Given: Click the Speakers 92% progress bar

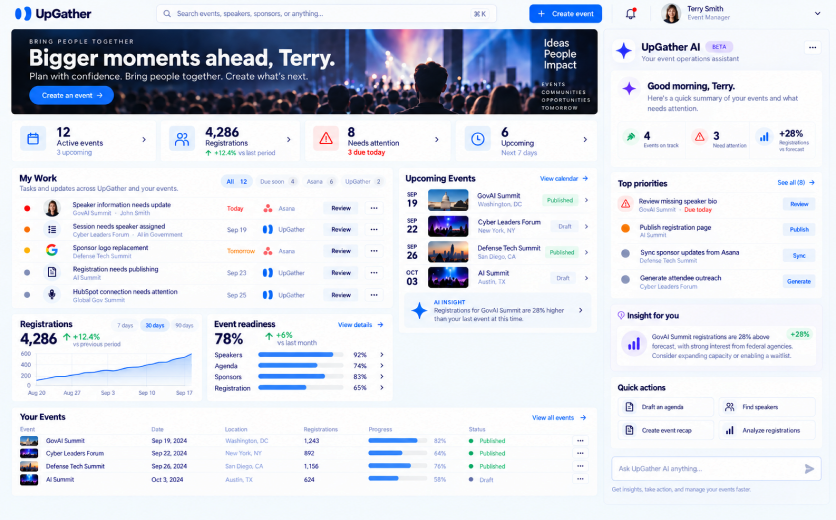Looking at the screenshot, I should 301,355.
